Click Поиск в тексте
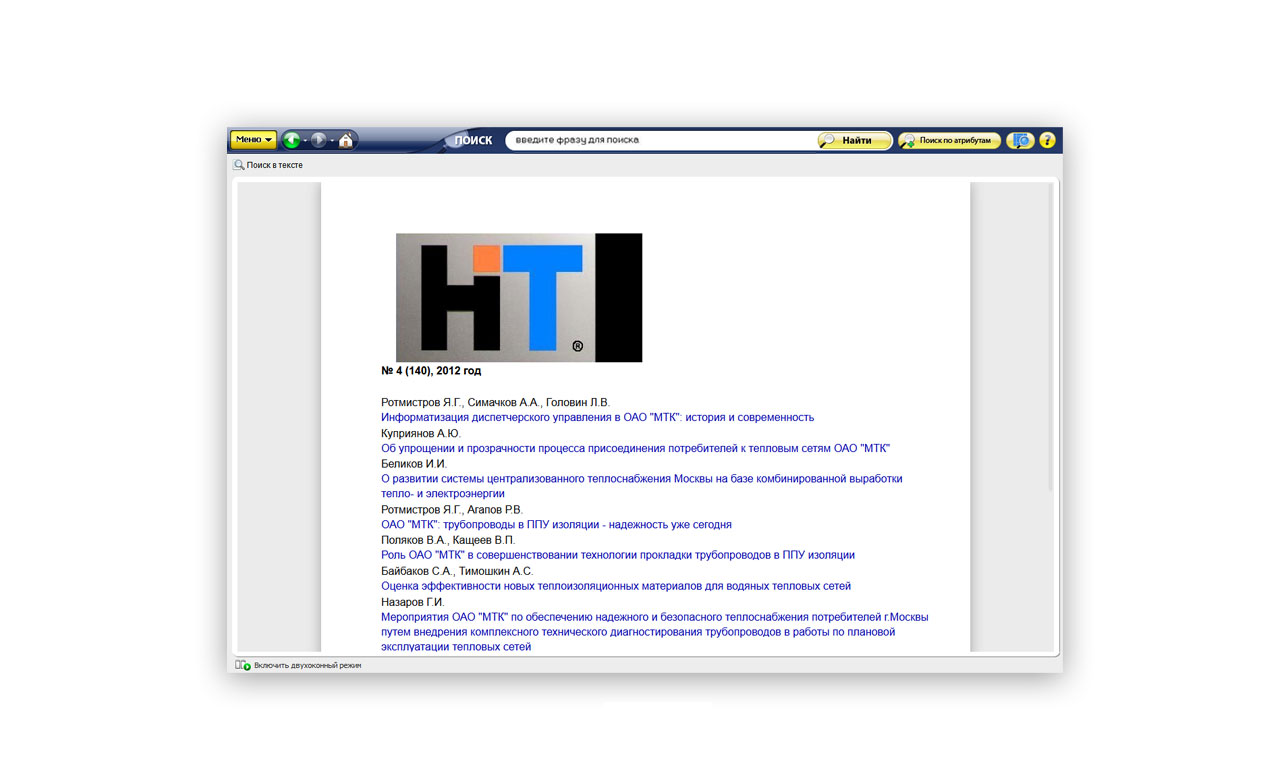 tap(275, 165)
